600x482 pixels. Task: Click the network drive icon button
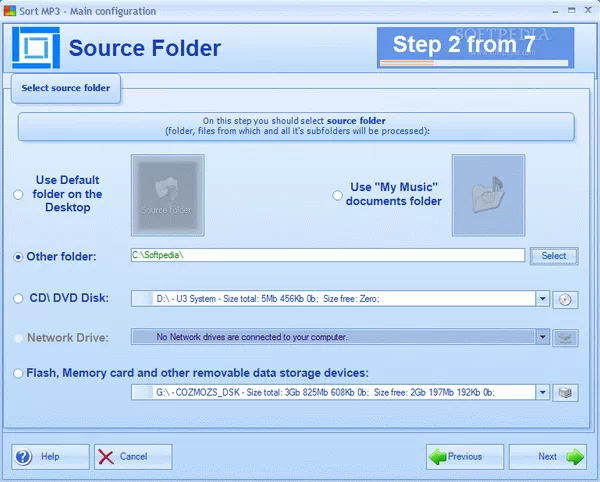[565, 338]
